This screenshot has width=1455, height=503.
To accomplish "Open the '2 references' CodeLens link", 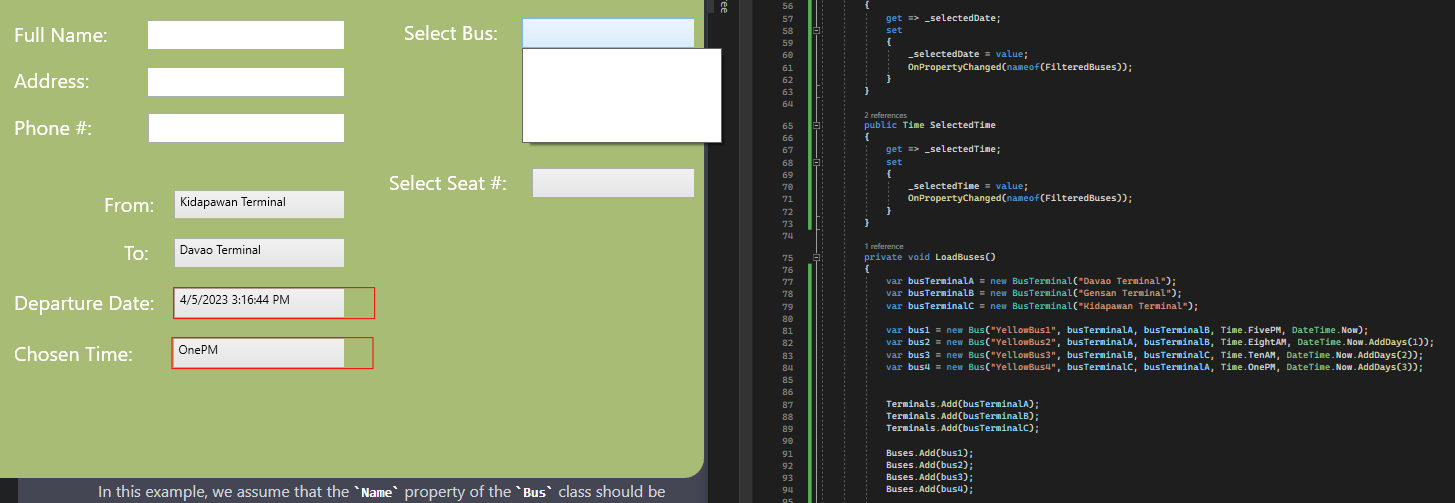I will (885, 115).
